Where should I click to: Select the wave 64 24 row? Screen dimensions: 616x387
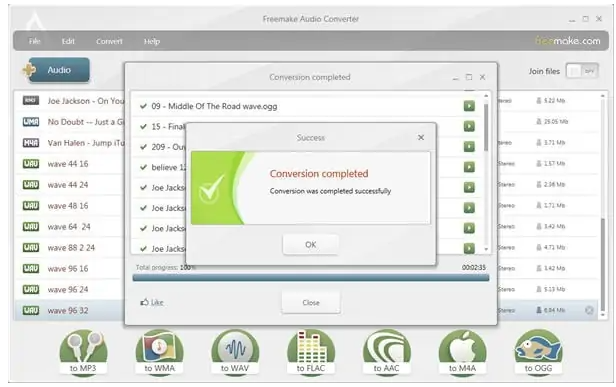(69, 227)
